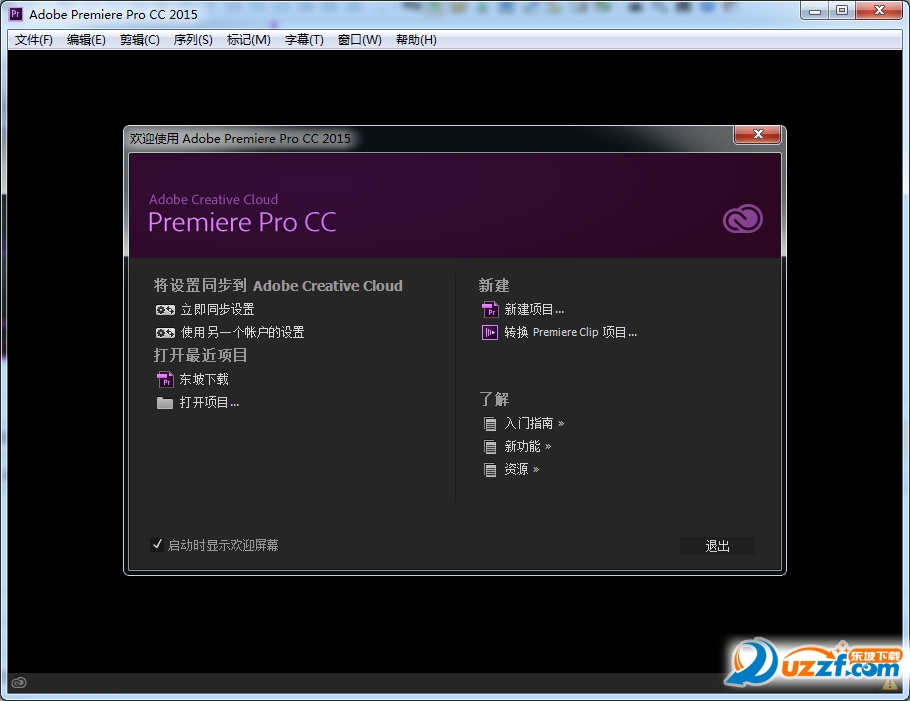Click the 退出 button
Viewport: 910px width, 701px height.
[717, 545]
